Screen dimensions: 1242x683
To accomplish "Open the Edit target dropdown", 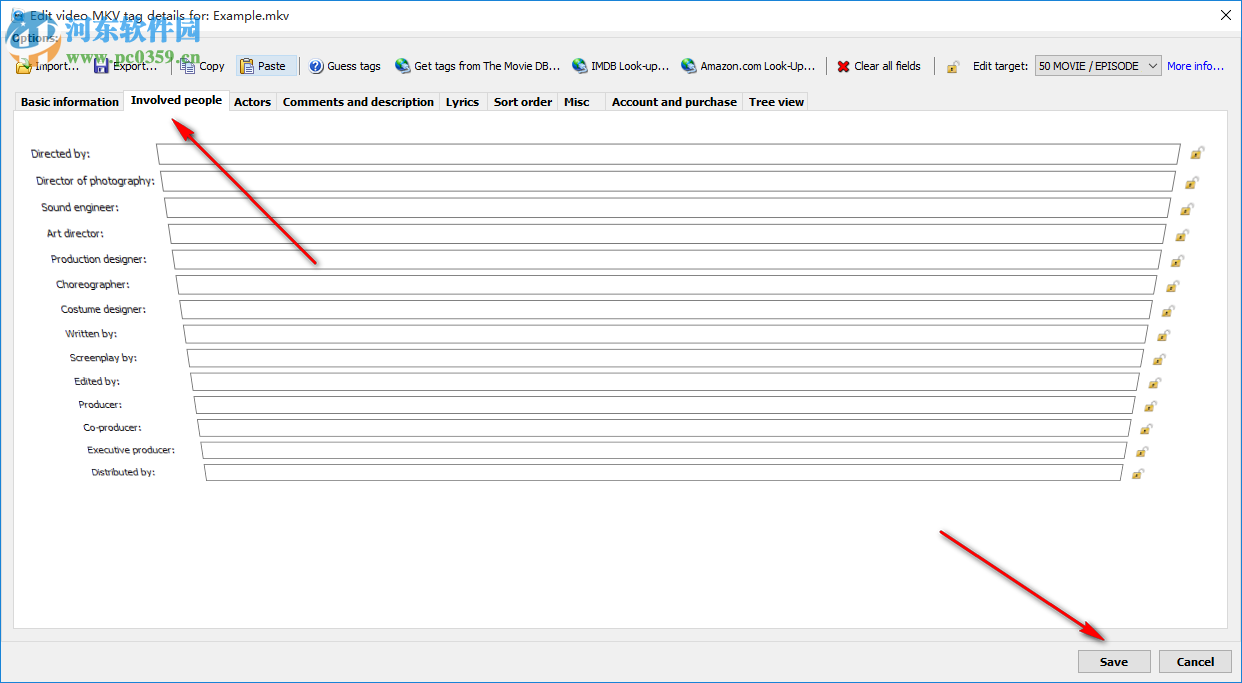I will 1098,66.
